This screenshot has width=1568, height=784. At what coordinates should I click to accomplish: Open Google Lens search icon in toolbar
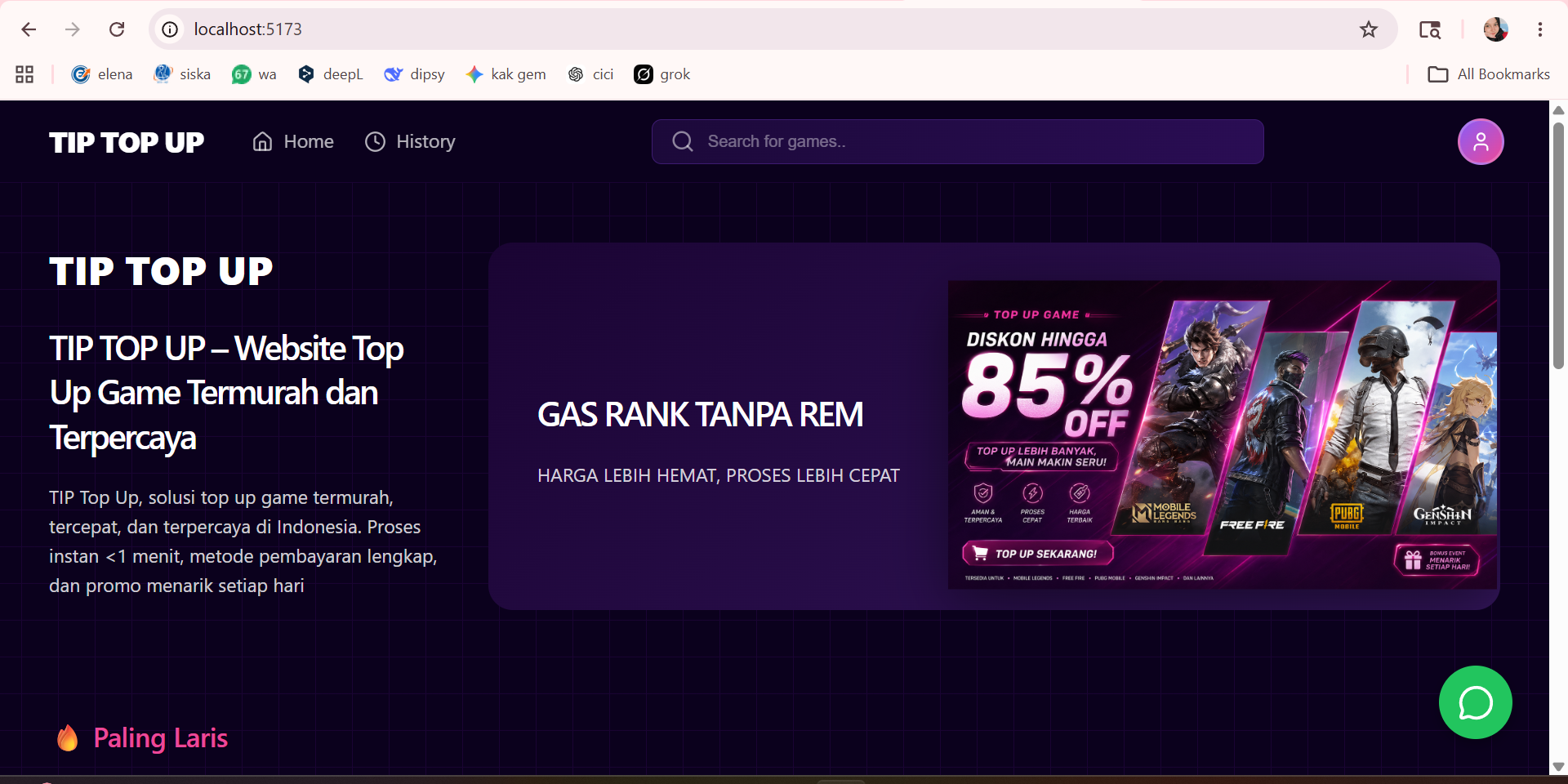coord(1430,29)
